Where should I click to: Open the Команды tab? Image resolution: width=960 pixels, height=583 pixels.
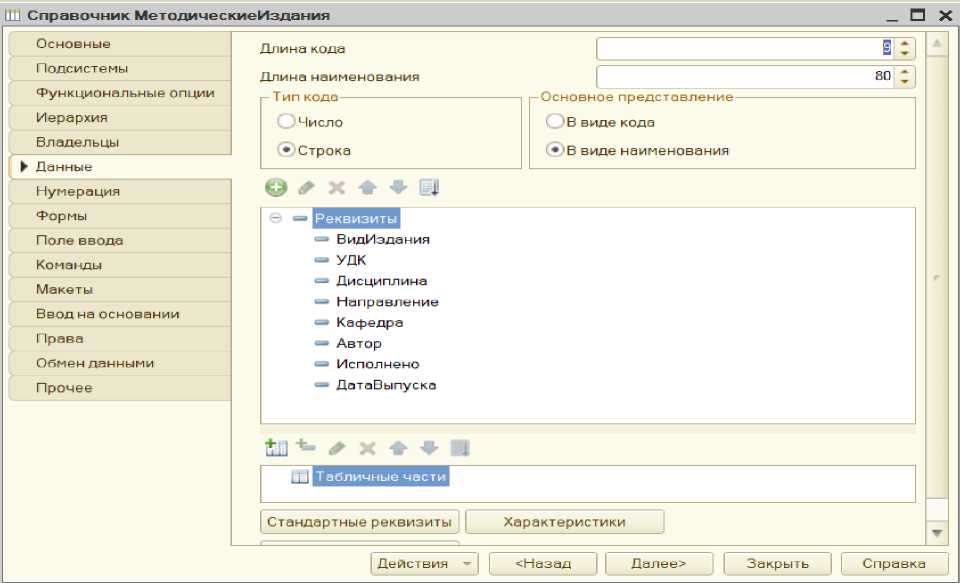(121, 265)
